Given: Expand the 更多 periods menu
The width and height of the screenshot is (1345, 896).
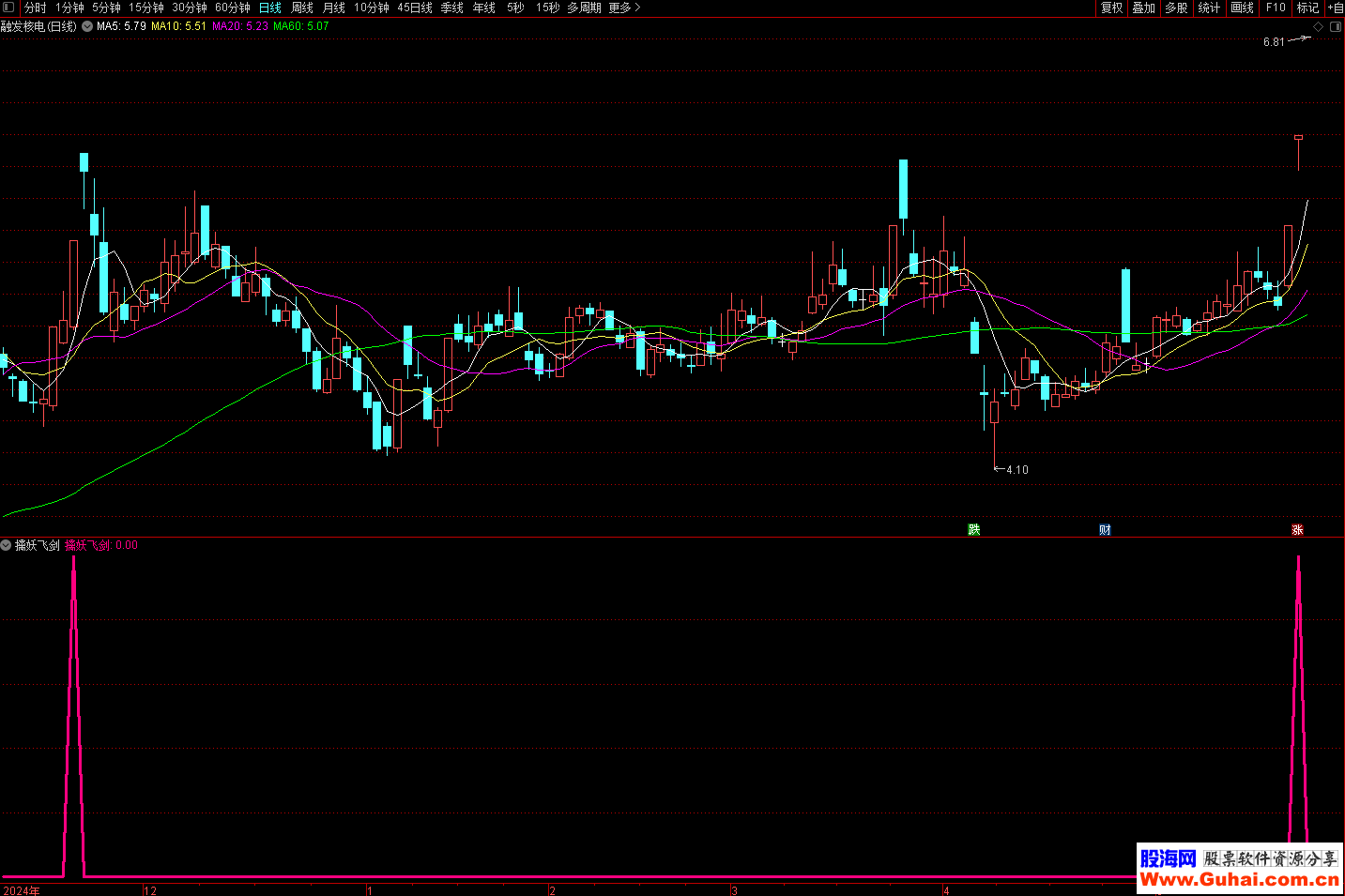Looking at the screenshot, I should point(624,8).
